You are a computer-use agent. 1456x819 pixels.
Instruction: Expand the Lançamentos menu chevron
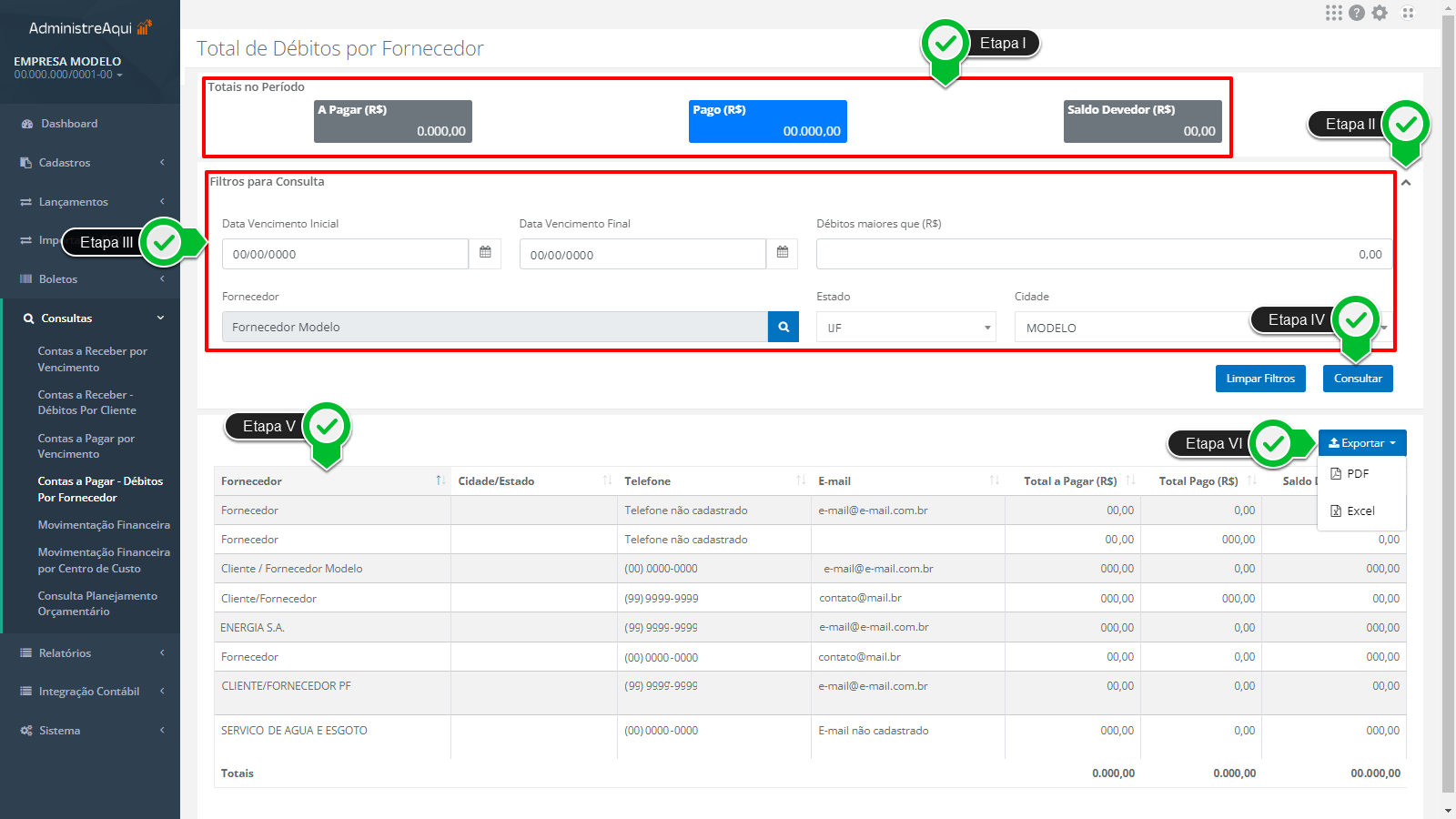click(162, 202)
